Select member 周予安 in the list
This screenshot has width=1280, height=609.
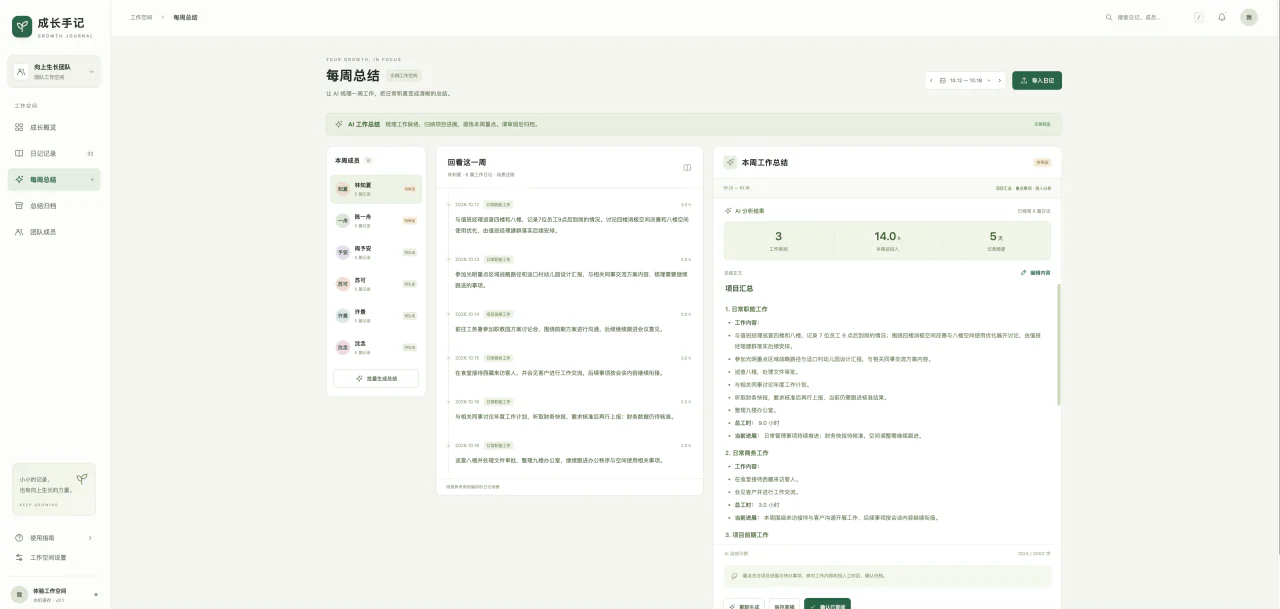(376, 252)
